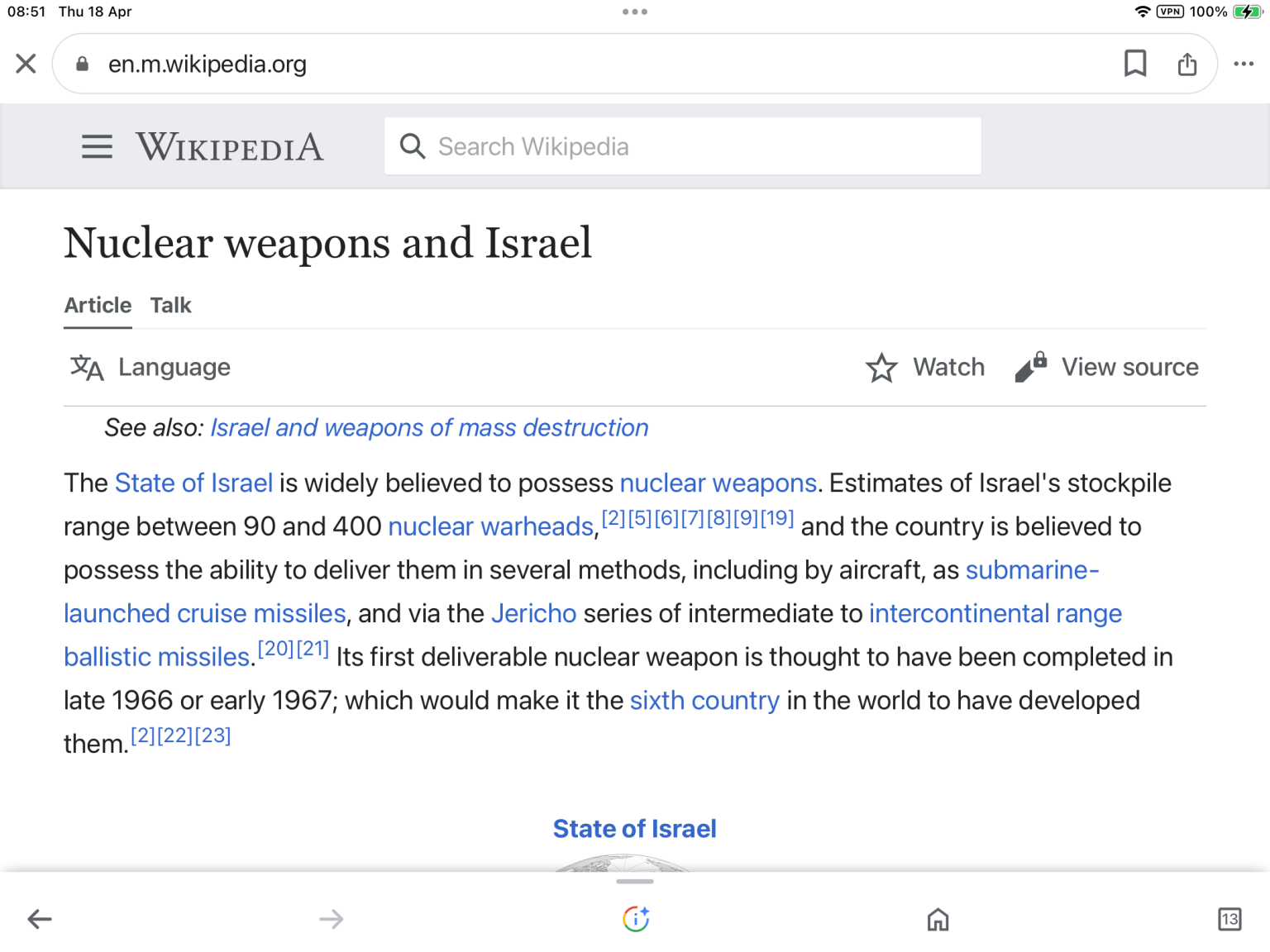Screen dimensions: 1270x952
Task: Tap the Wi-Fi status icon
Action: click(1143, 12)
